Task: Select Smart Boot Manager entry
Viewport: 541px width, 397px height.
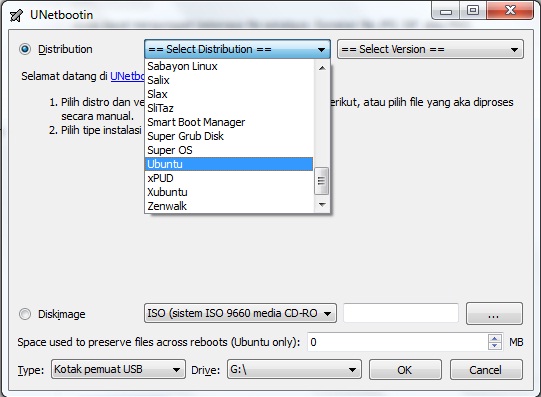Action: (x=229, y=122)
